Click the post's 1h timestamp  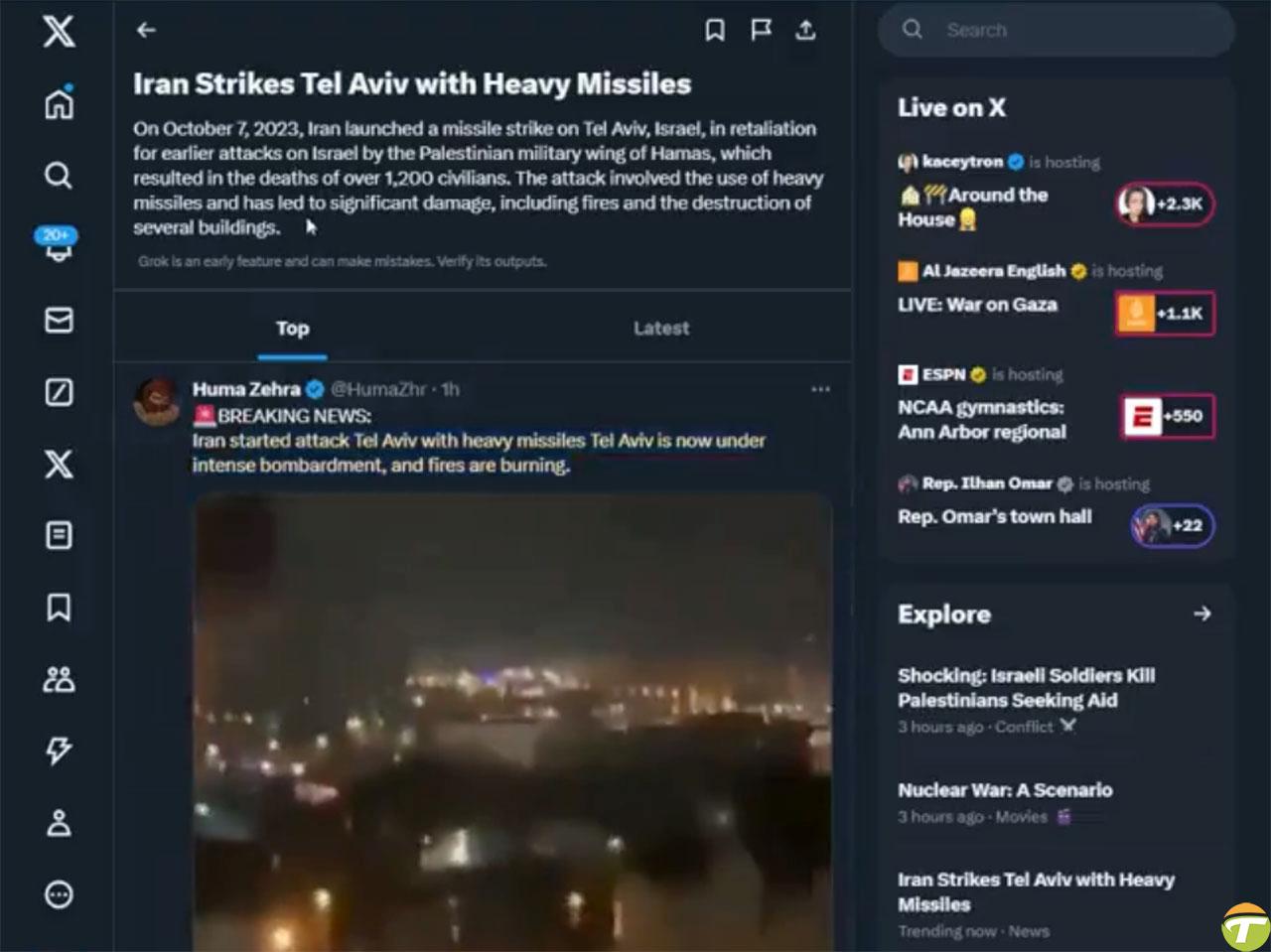(x=451, y=389)
